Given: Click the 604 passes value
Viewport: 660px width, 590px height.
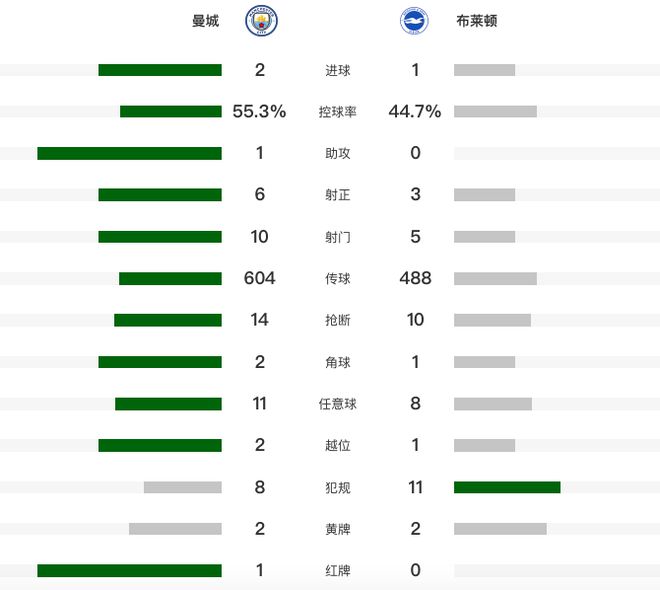Looking at the screenshot, I should point(259,278).
